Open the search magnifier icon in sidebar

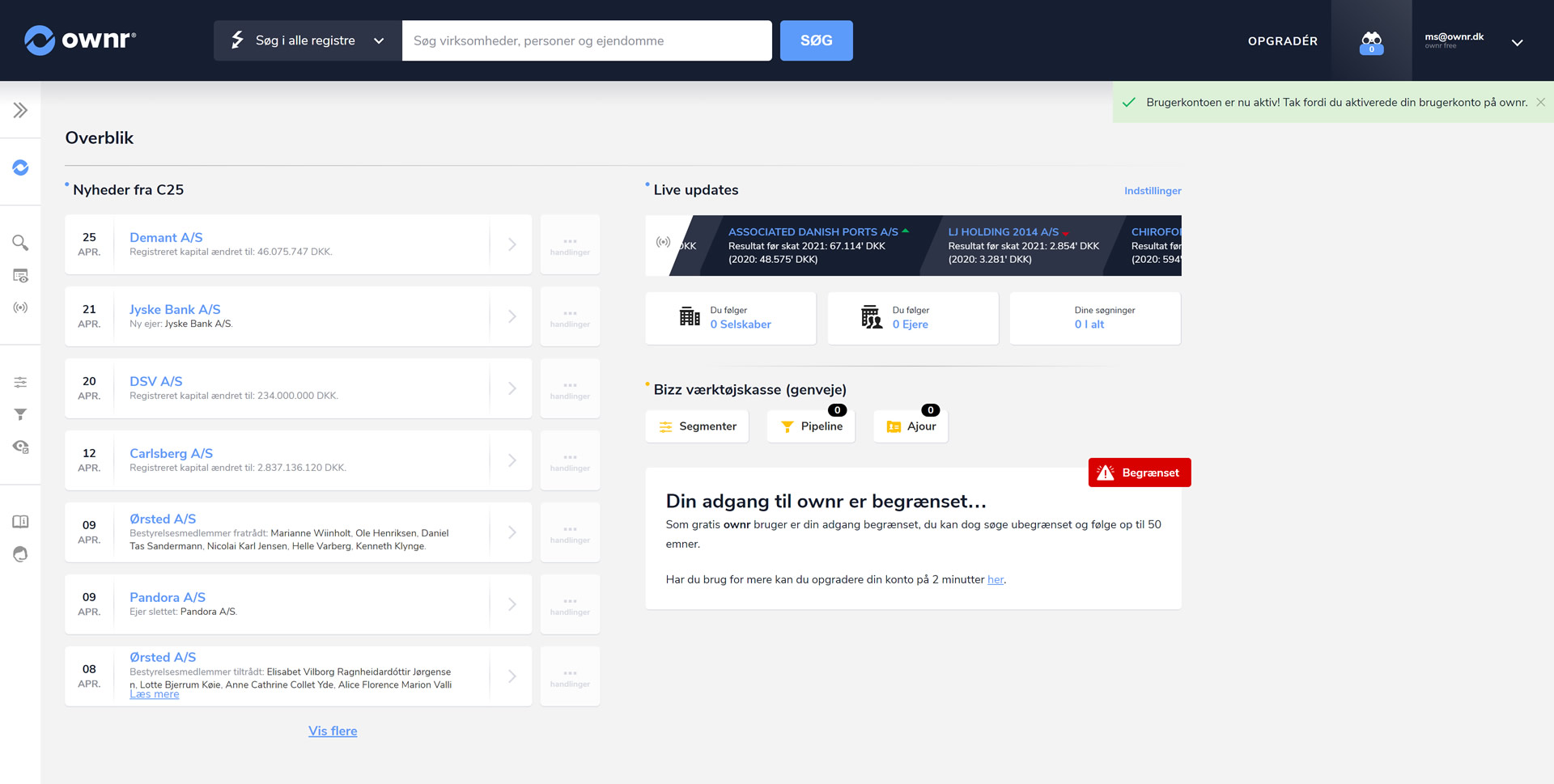pos(20,243)
